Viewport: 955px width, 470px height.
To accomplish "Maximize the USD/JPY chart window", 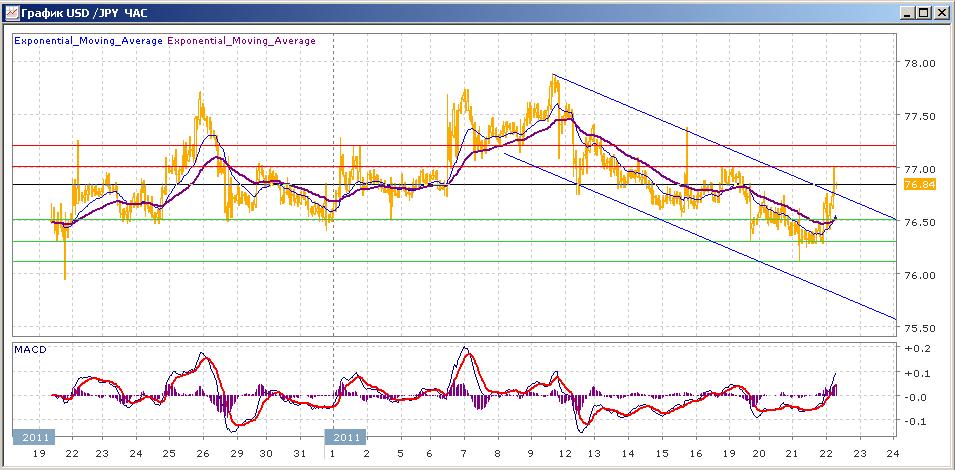I will [x=924, y=12].
